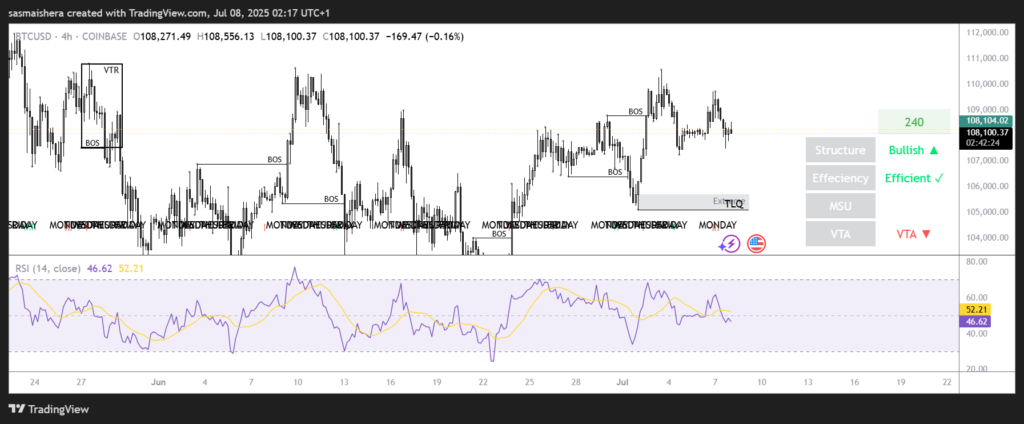This screenshot has width=1024, height=424.
Task: Click the Efficient ✓ status value
Action: 914,178
